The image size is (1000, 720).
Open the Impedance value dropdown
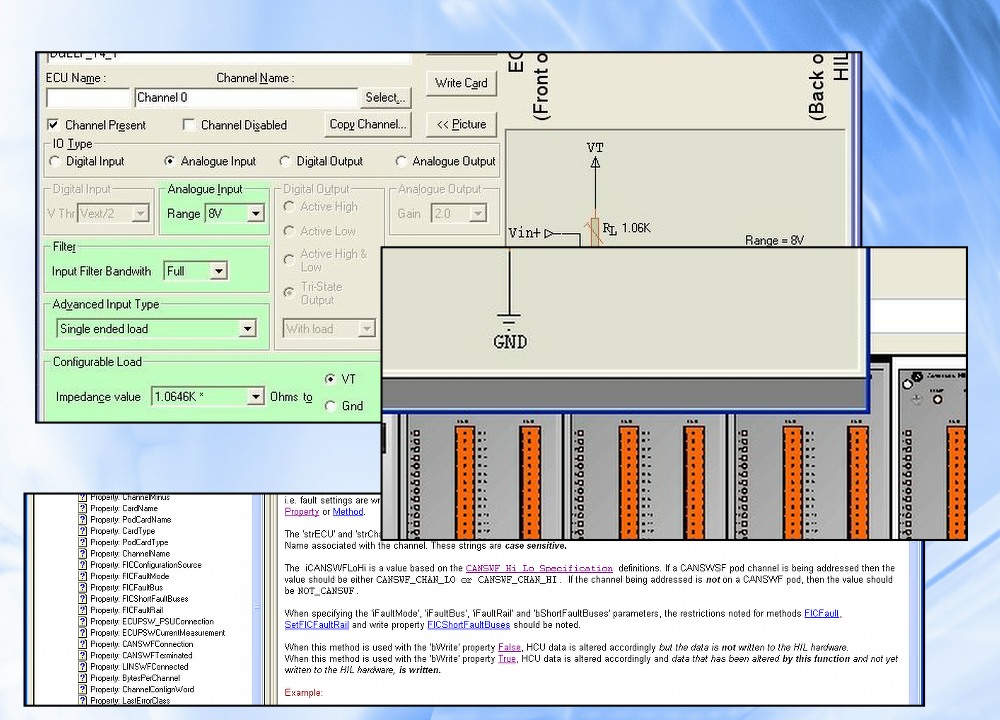point(254,397)
